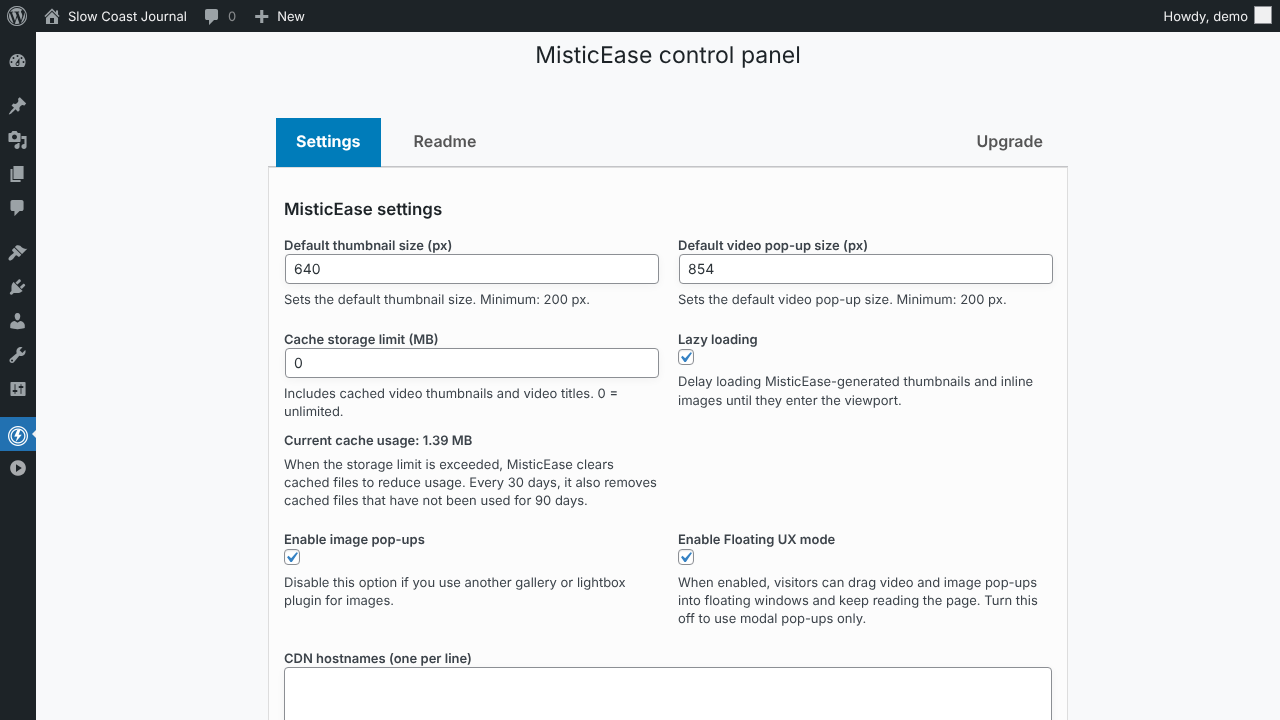Go to Dashboard via the gauge icon

(x=17, y=61)
